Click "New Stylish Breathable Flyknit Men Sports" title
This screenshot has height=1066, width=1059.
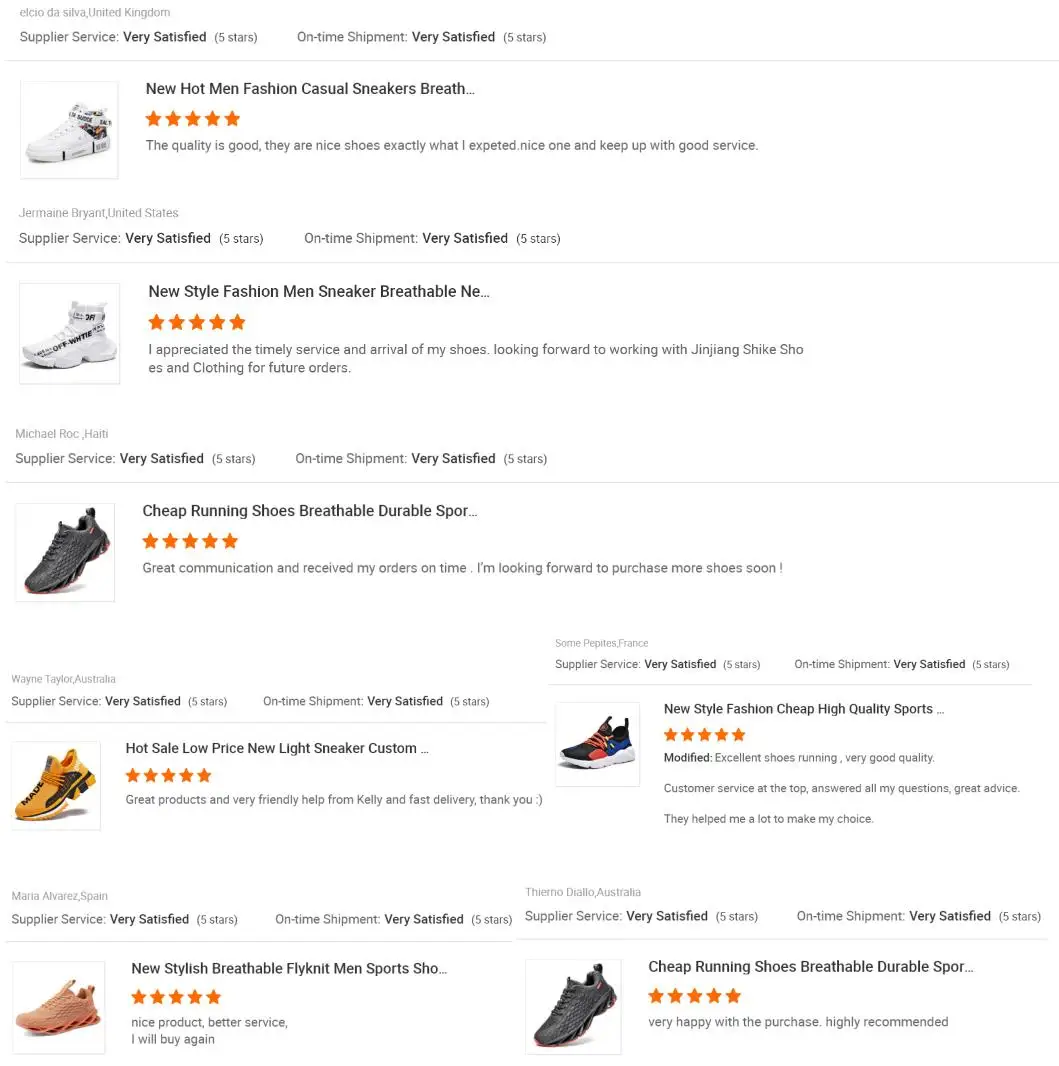(x=289, y=969)
